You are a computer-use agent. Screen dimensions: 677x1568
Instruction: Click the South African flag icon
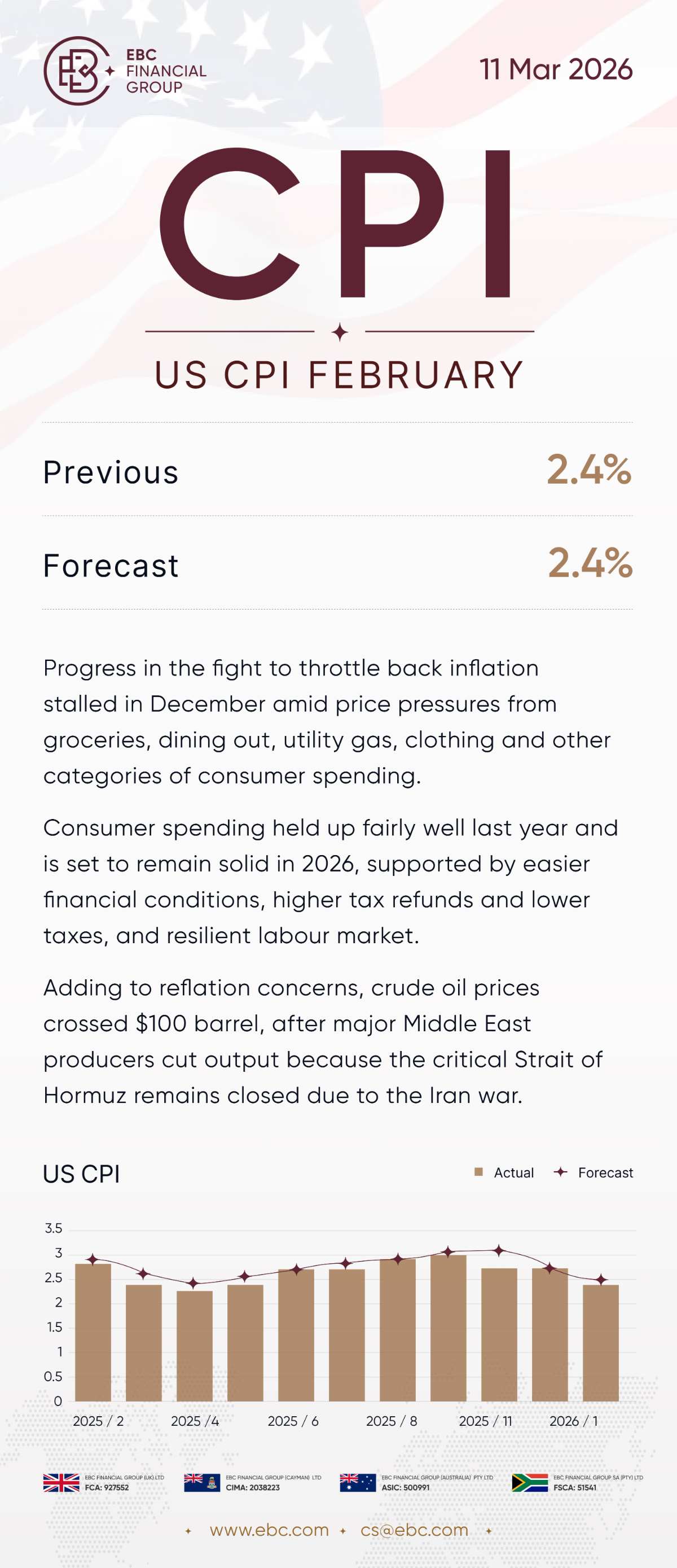point(530,1482)
